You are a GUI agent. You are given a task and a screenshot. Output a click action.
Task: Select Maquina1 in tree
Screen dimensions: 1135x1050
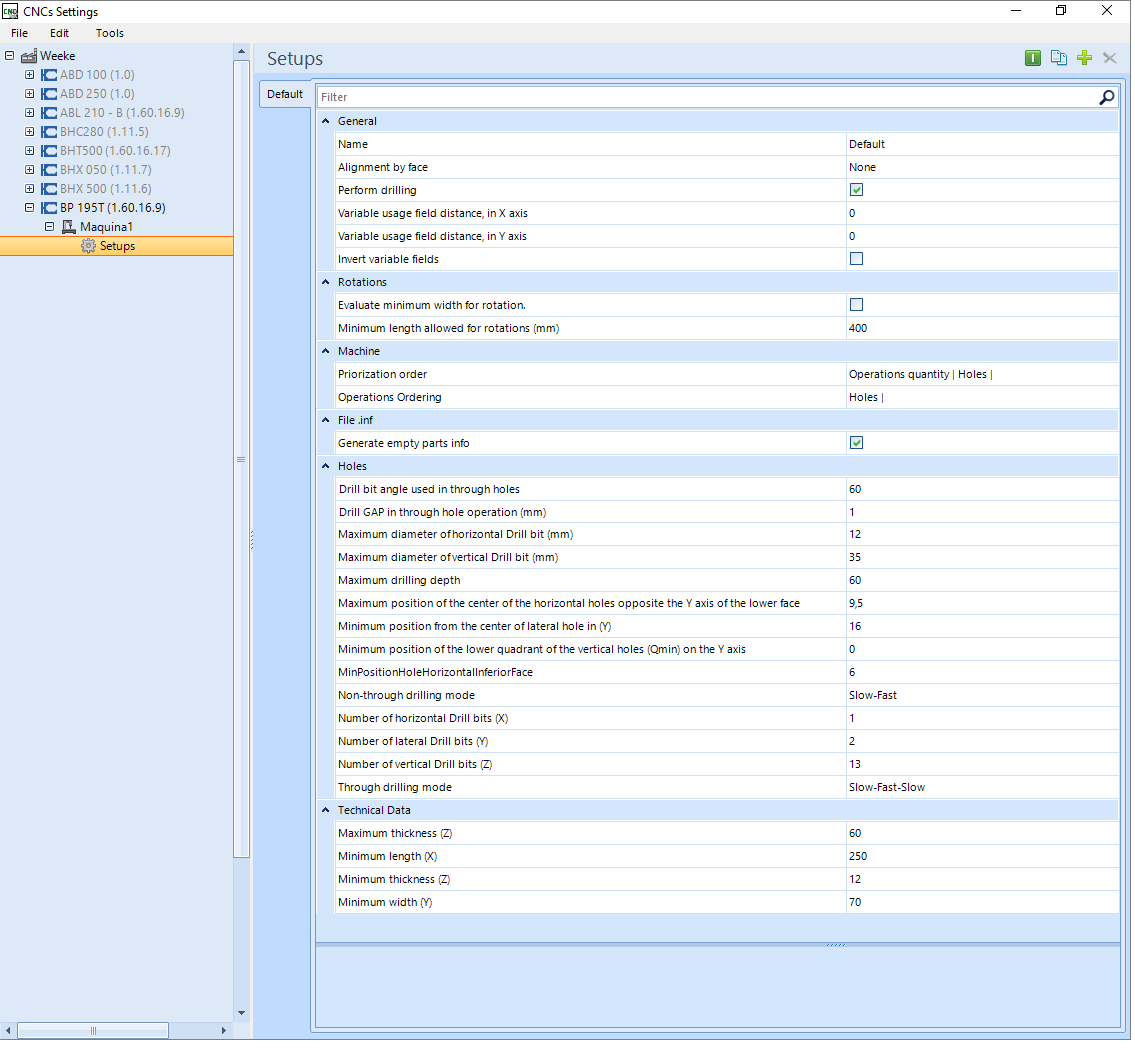(106, 227)
